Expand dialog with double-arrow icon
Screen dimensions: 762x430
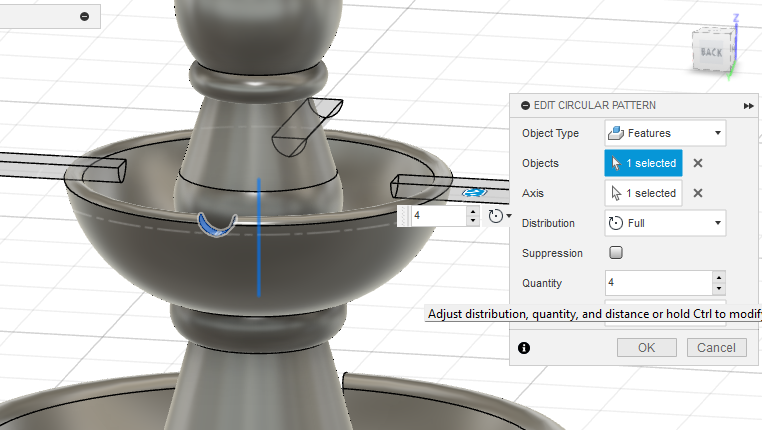click(x=748, y=106)
